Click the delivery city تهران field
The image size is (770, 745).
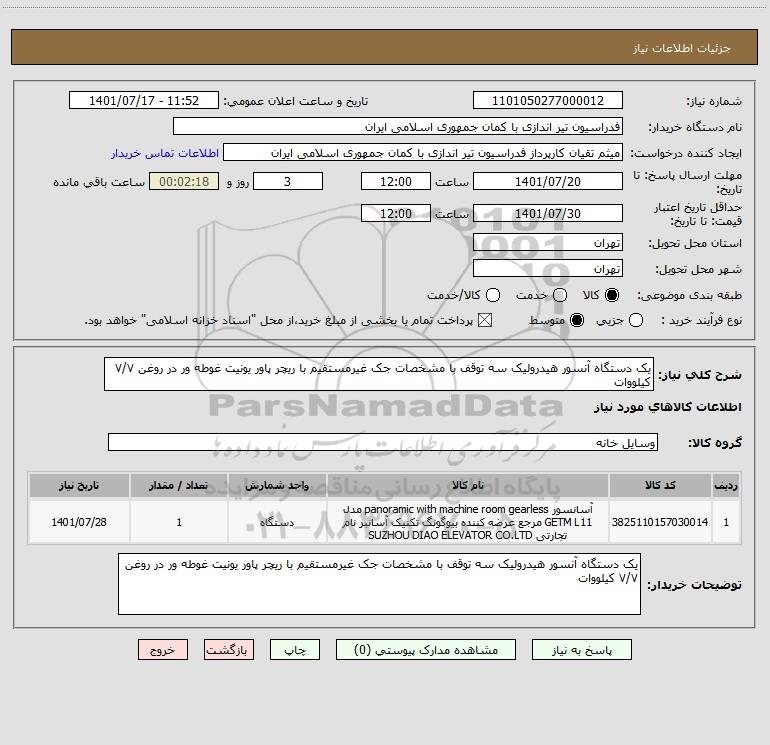(x=548, y=268)
